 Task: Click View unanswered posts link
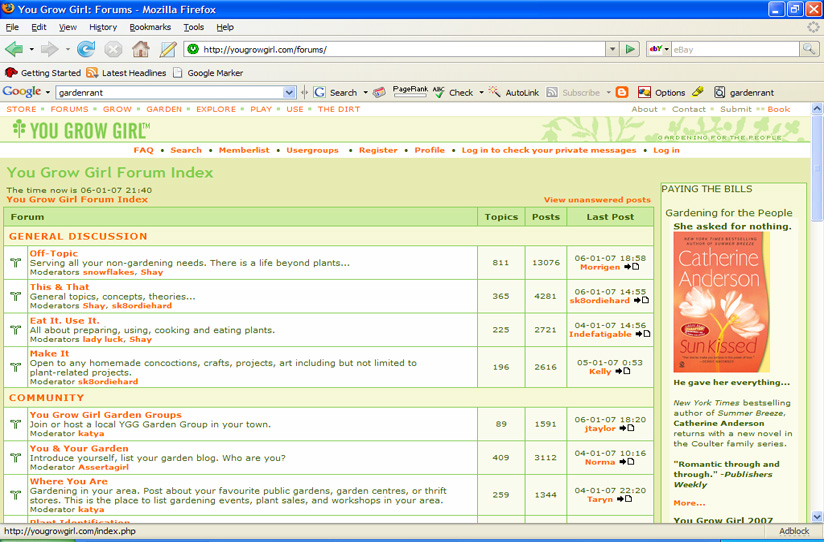coord(597,200)
